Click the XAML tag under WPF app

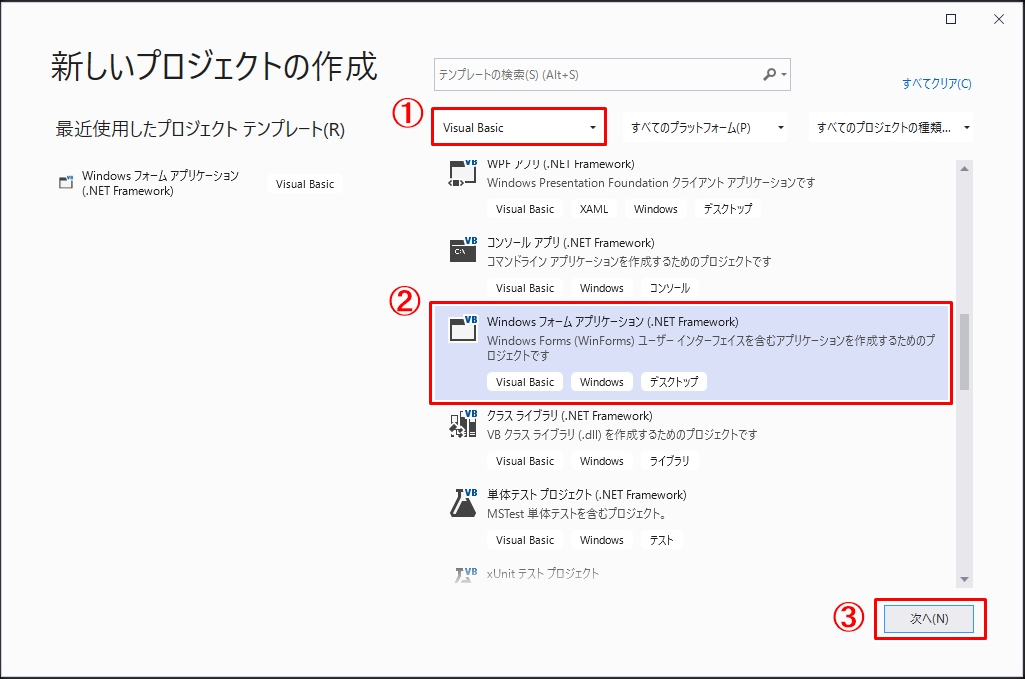pyautogui.click(x=594, y=209)
